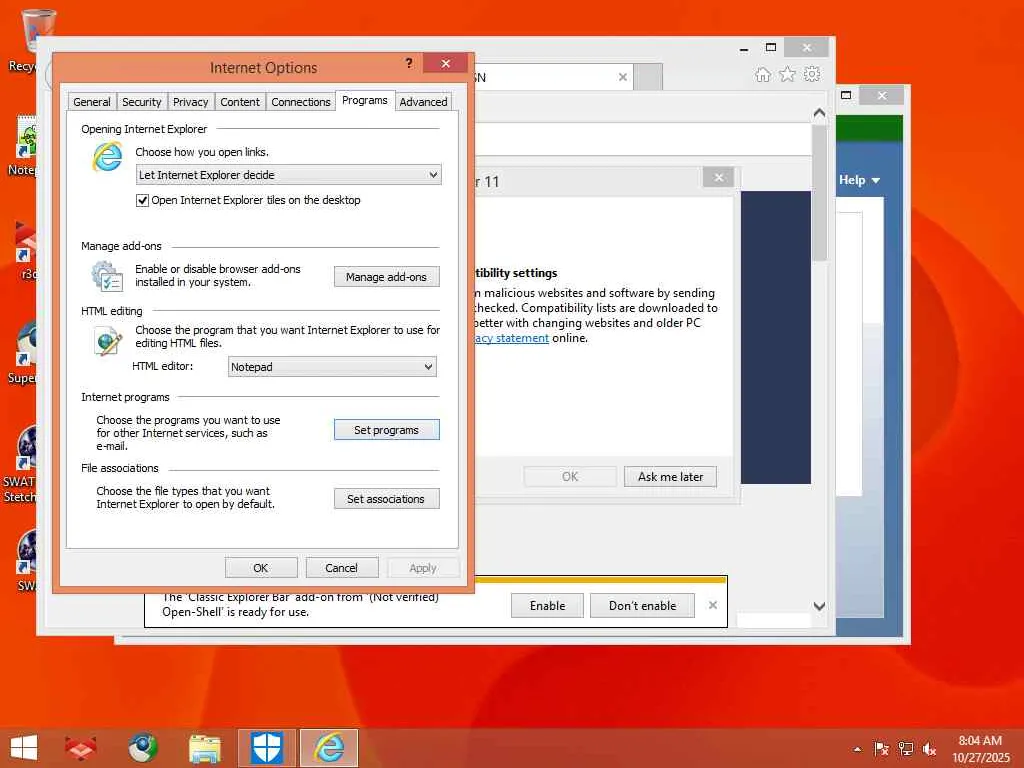Click the muted volume tray icon
Screen dimensions: 1024x768
click(x=929, y=749)
